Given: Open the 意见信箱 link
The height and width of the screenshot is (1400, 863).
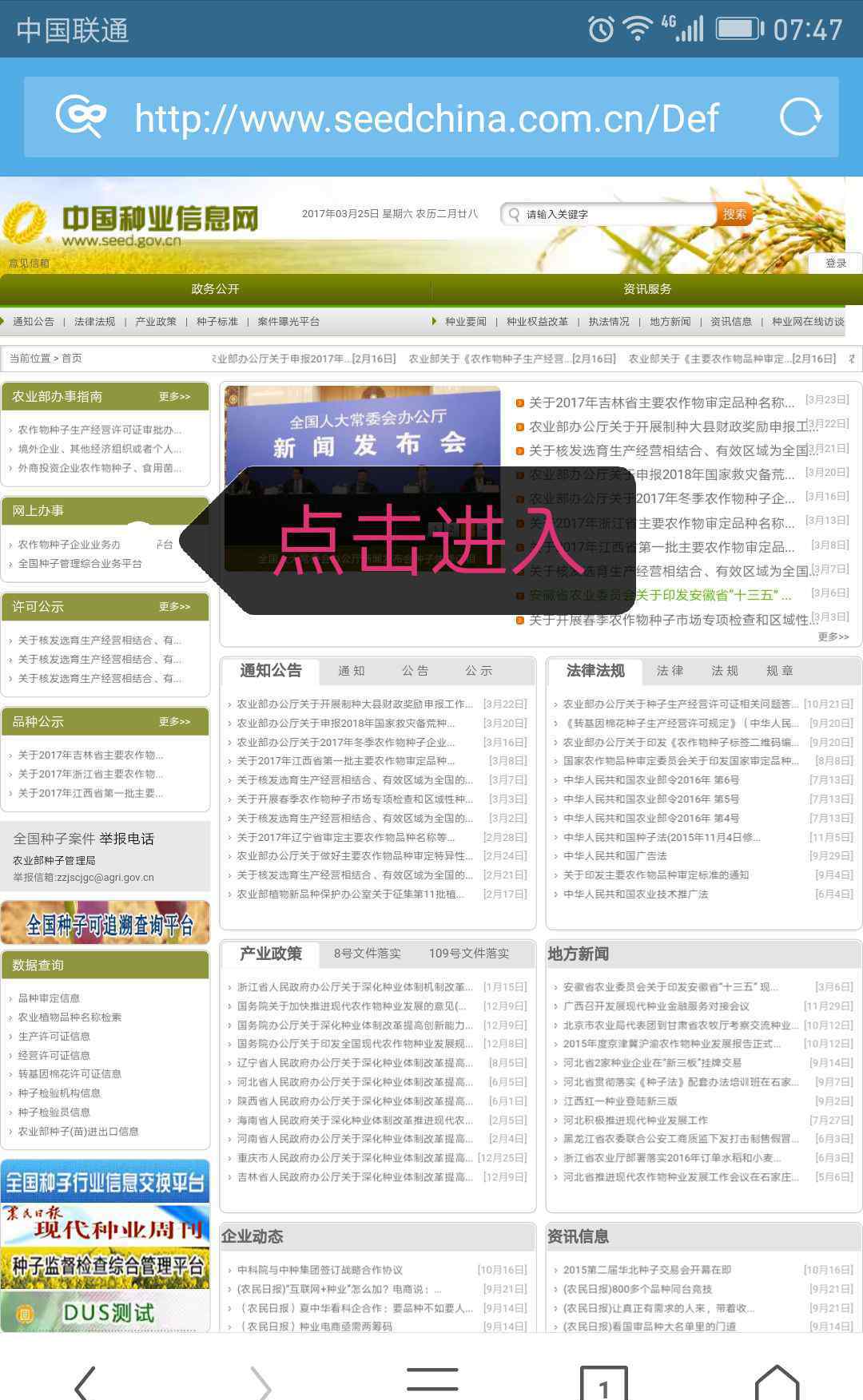Looking at the screenshot, I should [x=29, y=263].
